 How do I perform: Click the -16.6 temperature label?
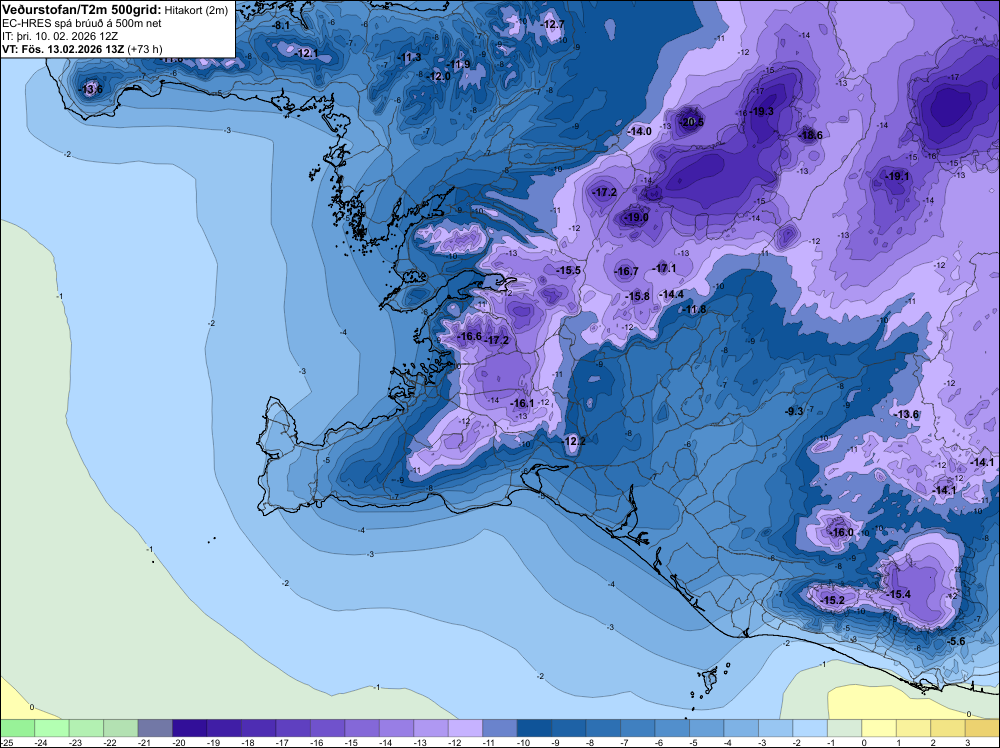(x=470, y=337)
